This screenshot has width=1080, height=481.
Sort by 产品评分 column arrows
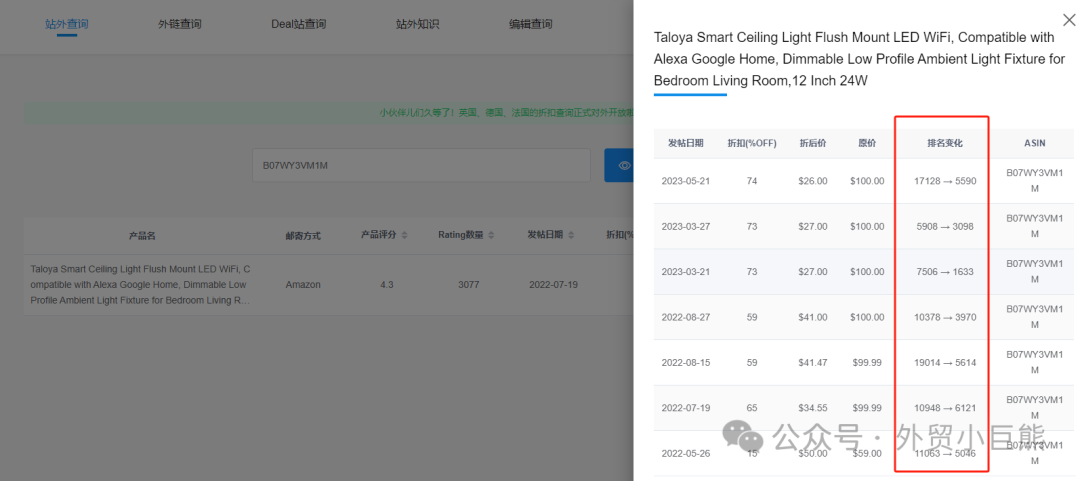click(404, 235)
